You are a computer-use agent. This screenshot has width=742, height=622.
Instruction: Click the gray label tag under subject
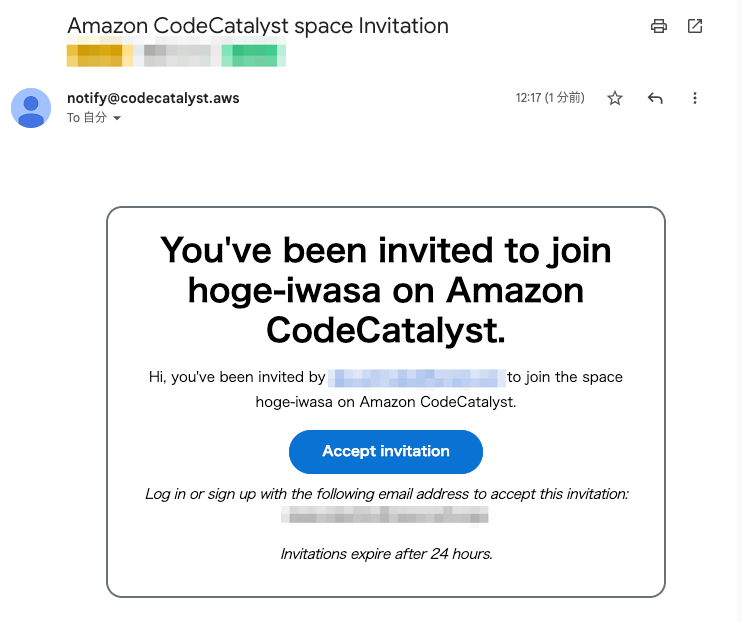[177, 55]
